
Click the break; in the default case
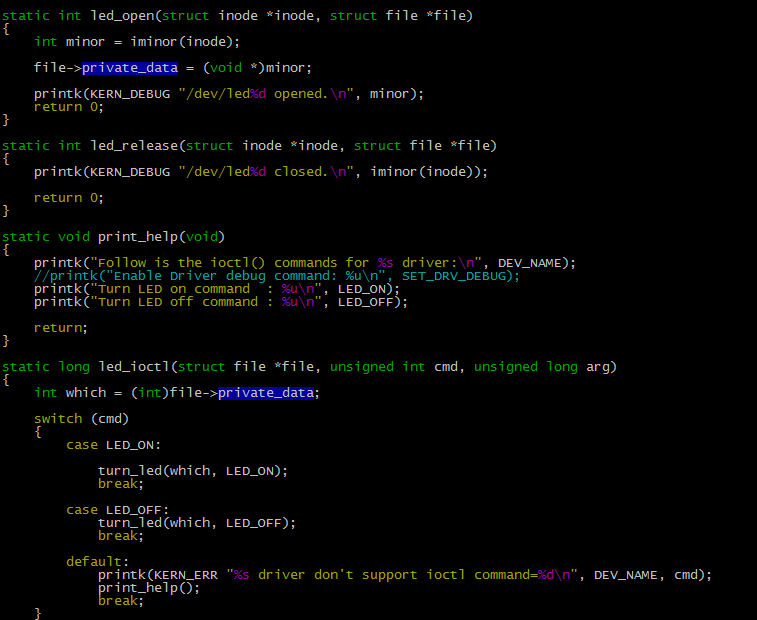121,601
